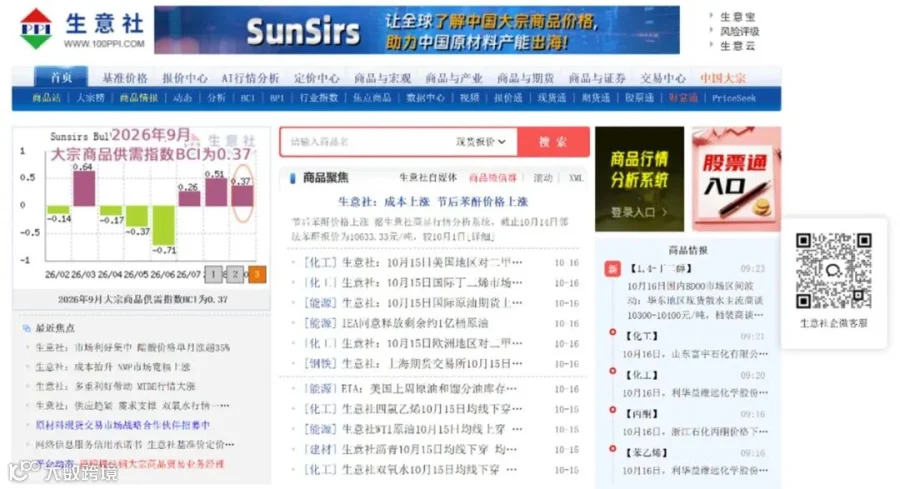Open the SunSirs banner advertisement

tap(417, 30)
